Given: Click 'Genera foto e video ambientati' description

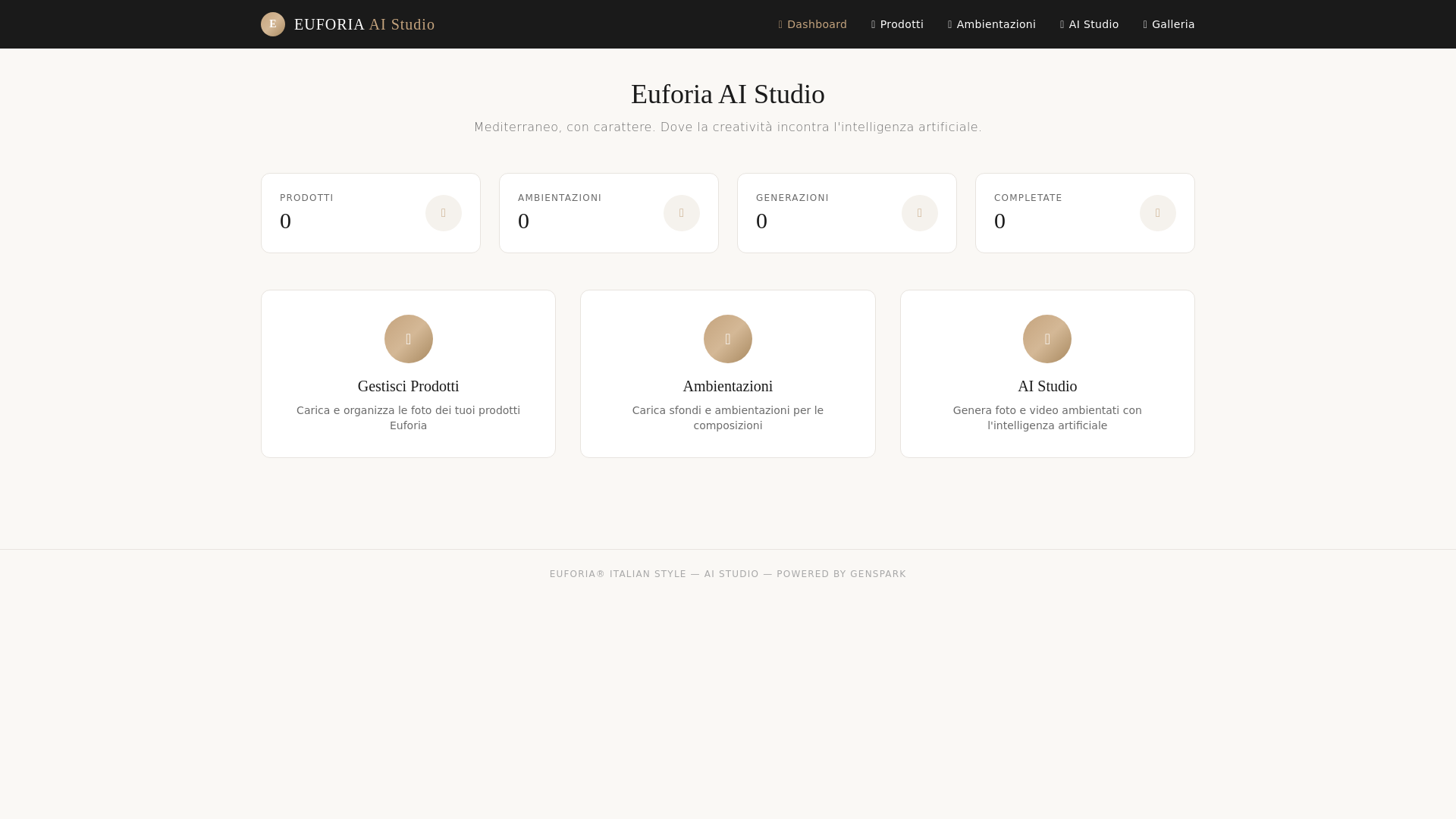Looking at the screenshot, I should coord(1047,418).
